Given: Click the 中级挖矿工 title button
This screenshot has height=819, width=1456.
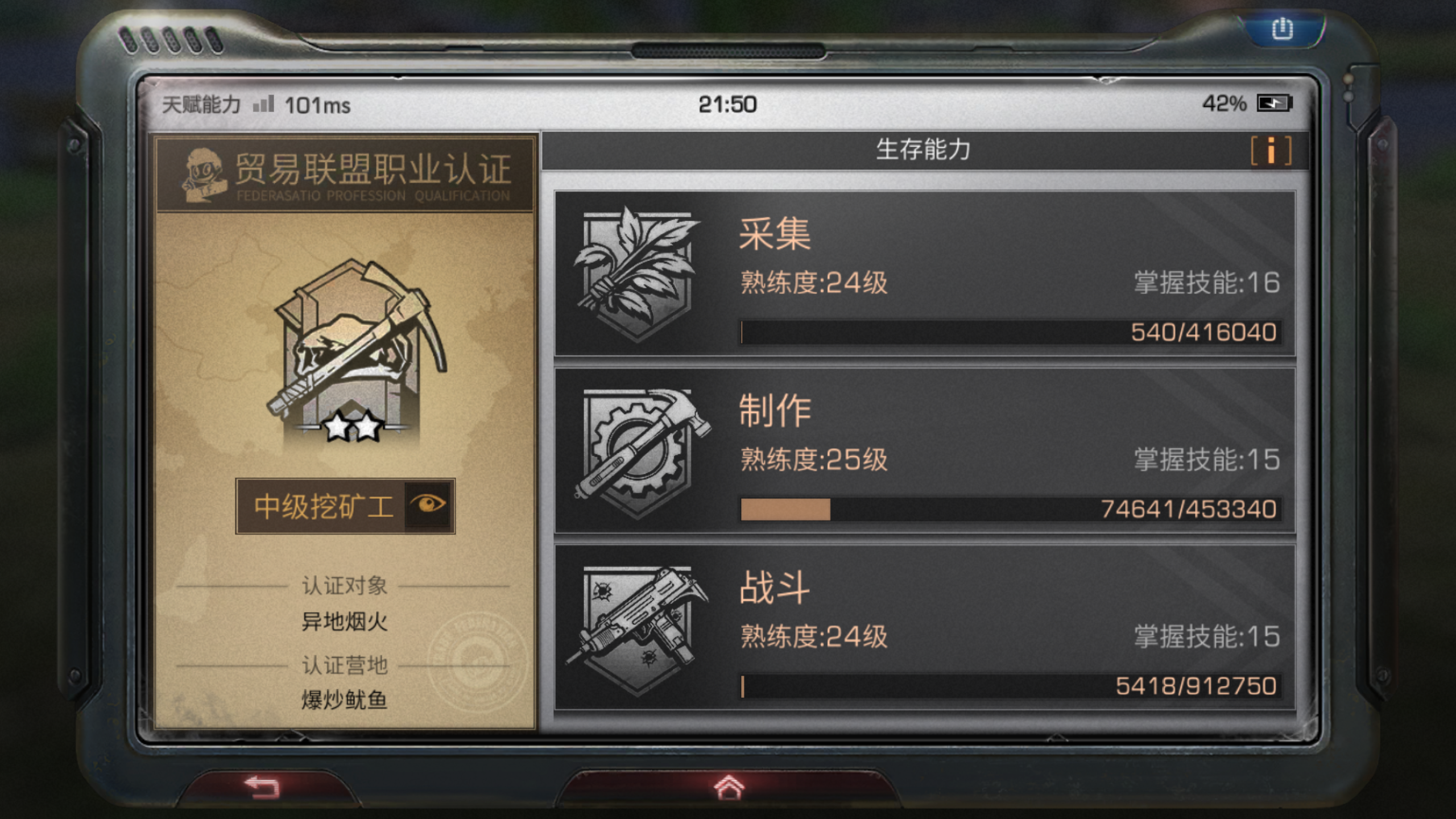Looking at the screenshot, I should point(345,506).
